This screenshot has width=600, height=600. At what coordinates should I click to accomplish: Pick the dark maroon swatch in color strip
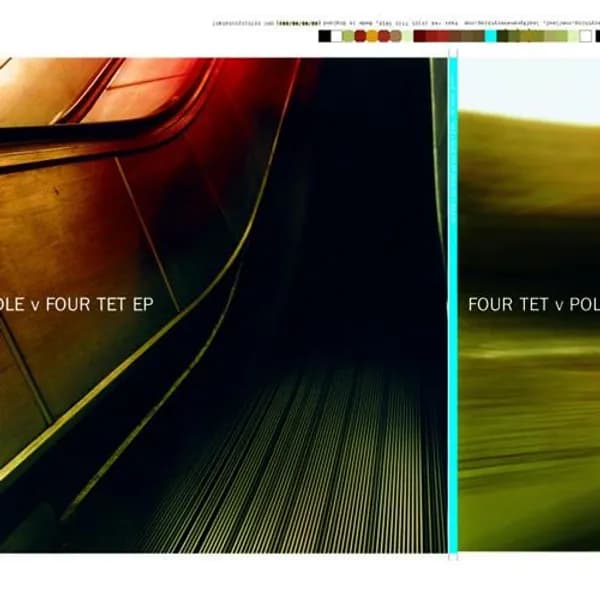420,36
